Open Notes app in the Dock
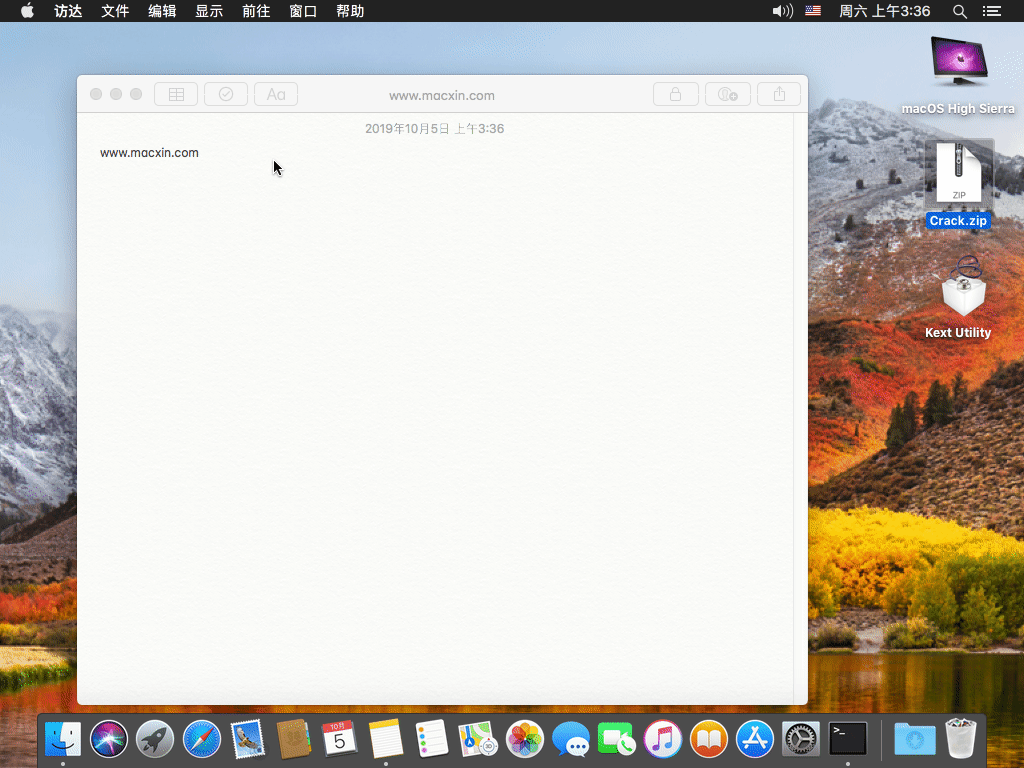Viewport: 1024px width, 768px height. coord(386,739)
